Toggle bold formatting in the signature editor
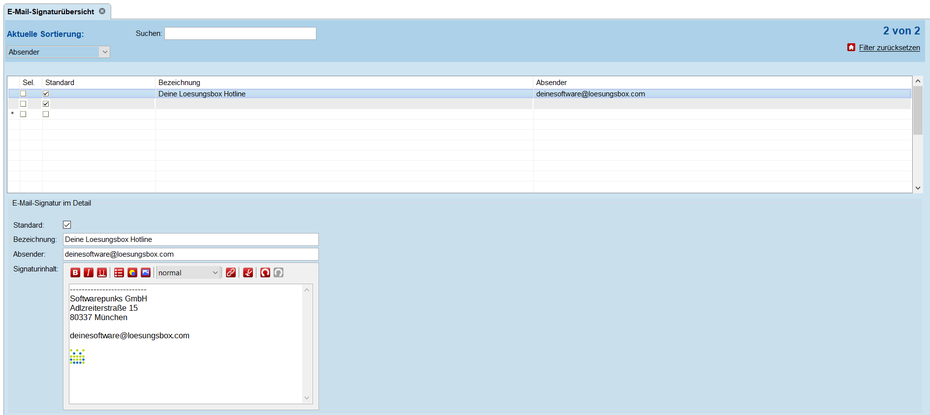Image resolution: width=930 pixels, height=415 pixels. point(75,273)
